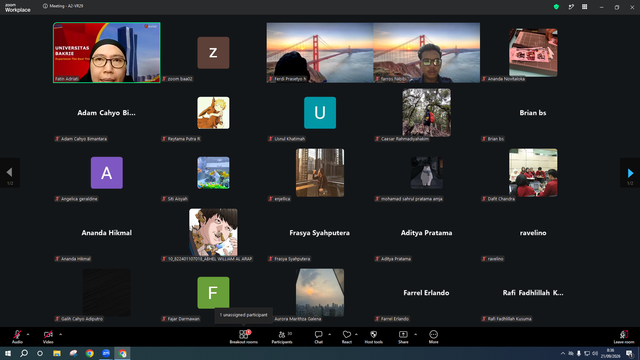Select the ravelino participant tile
The image size is (640, 360).
tap(533, 233)
